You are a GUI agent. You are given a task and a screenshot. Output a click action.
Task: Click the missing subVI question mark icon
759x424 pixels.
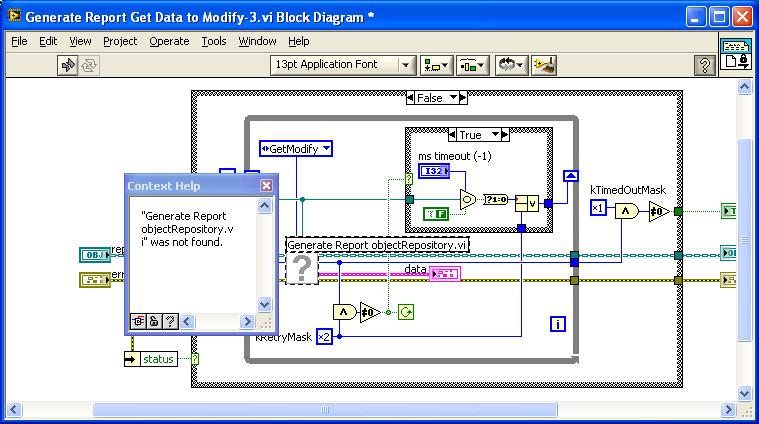tap(302, 269)
